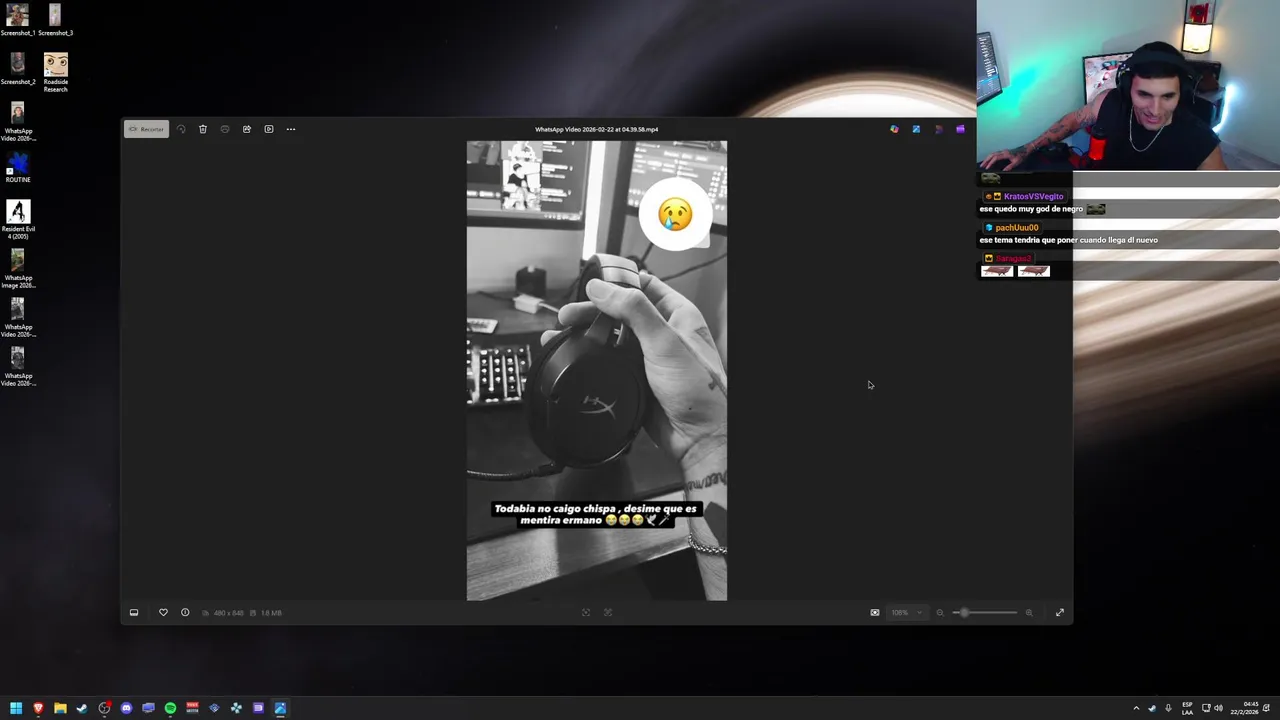Screen dimensions: 1280x720
Task: Select ROUTINE desktop shortcut
Action: click(18, 167)
